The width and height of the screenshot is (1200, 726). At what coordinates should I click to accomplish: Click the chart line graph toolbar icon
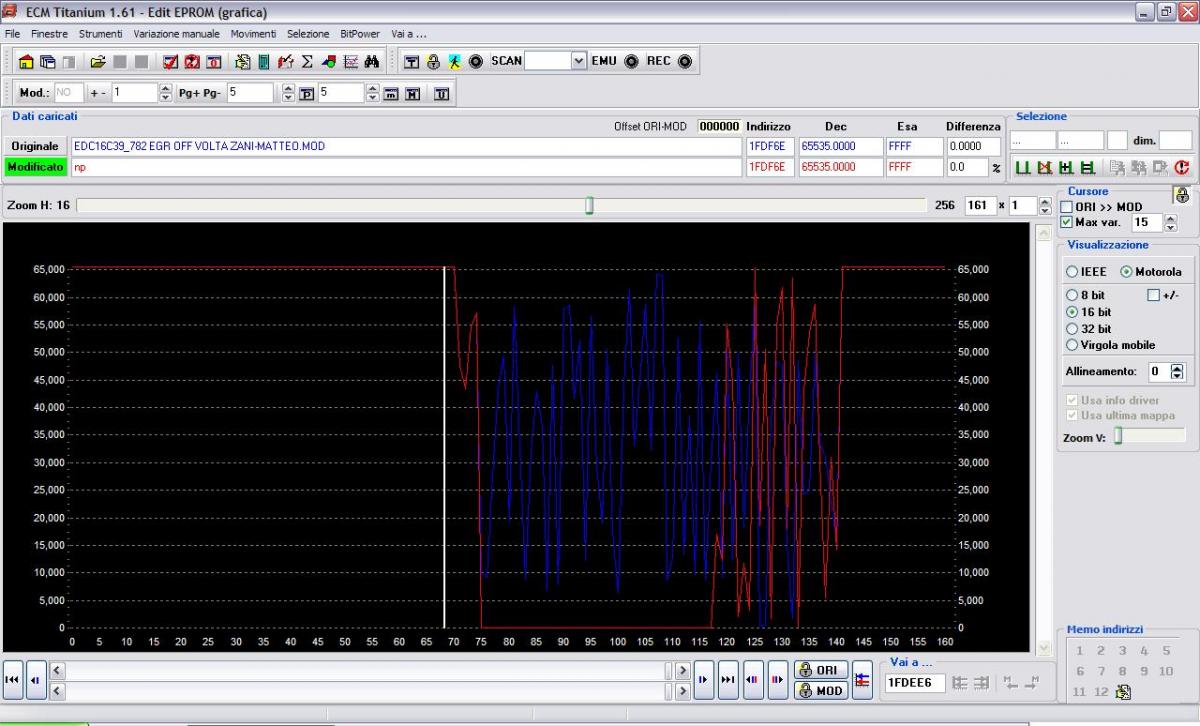[351, 61]
